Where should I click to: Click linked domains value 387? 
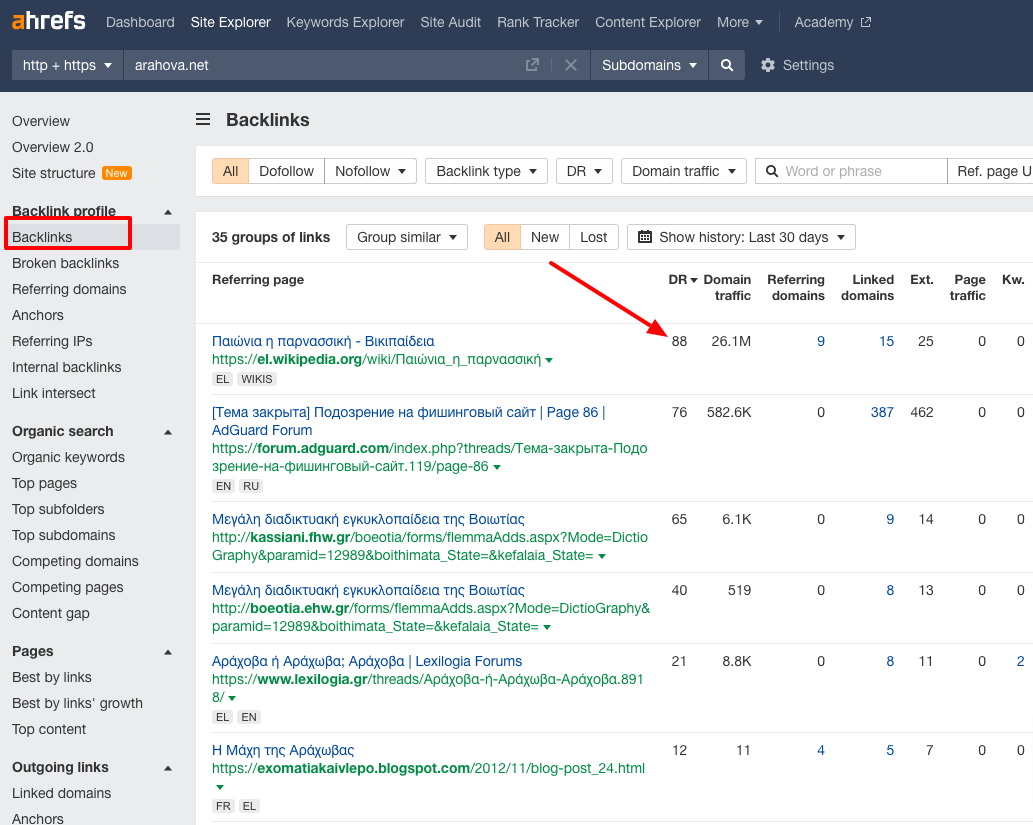coord(882,412)
